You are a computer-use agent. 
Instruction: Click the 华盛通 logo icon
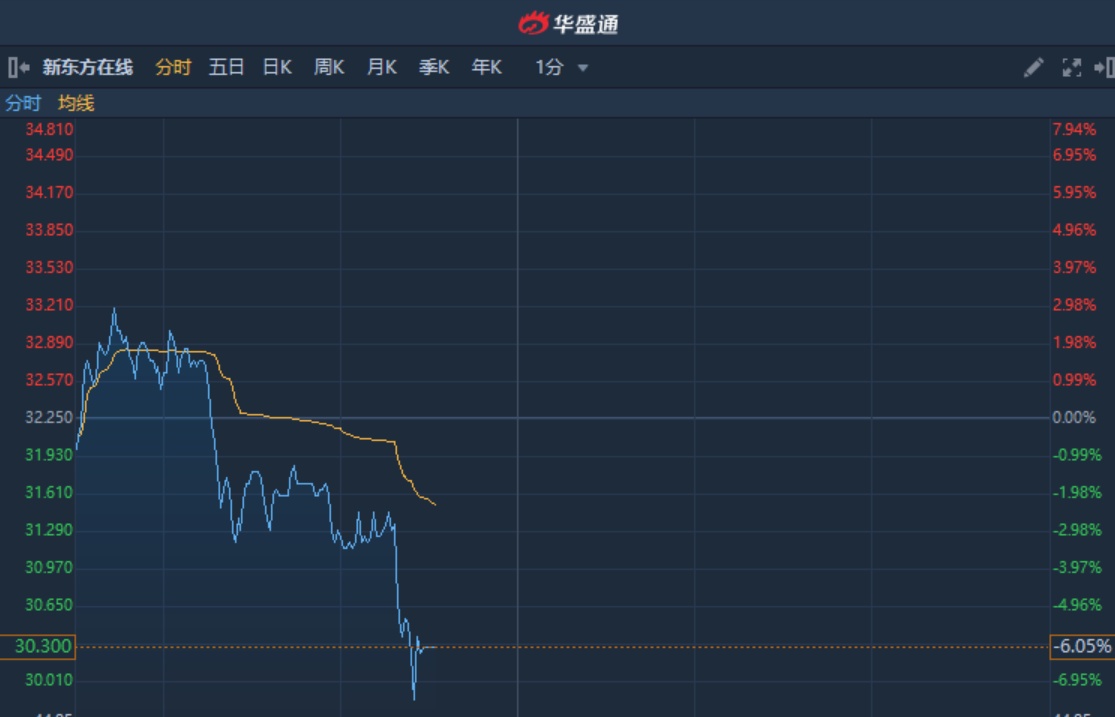534,23
